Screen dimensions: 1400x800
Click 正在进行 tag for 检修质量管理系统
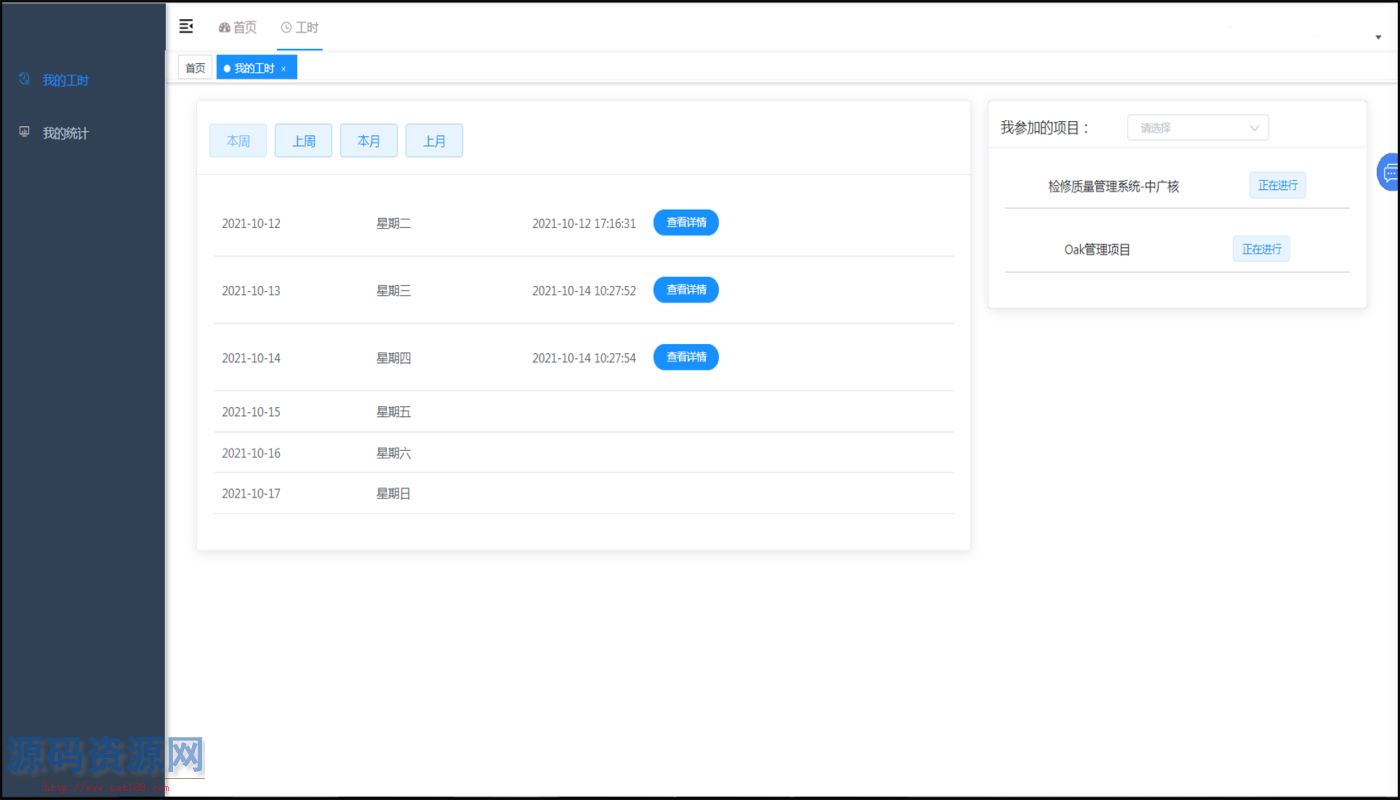(1277, 185)
